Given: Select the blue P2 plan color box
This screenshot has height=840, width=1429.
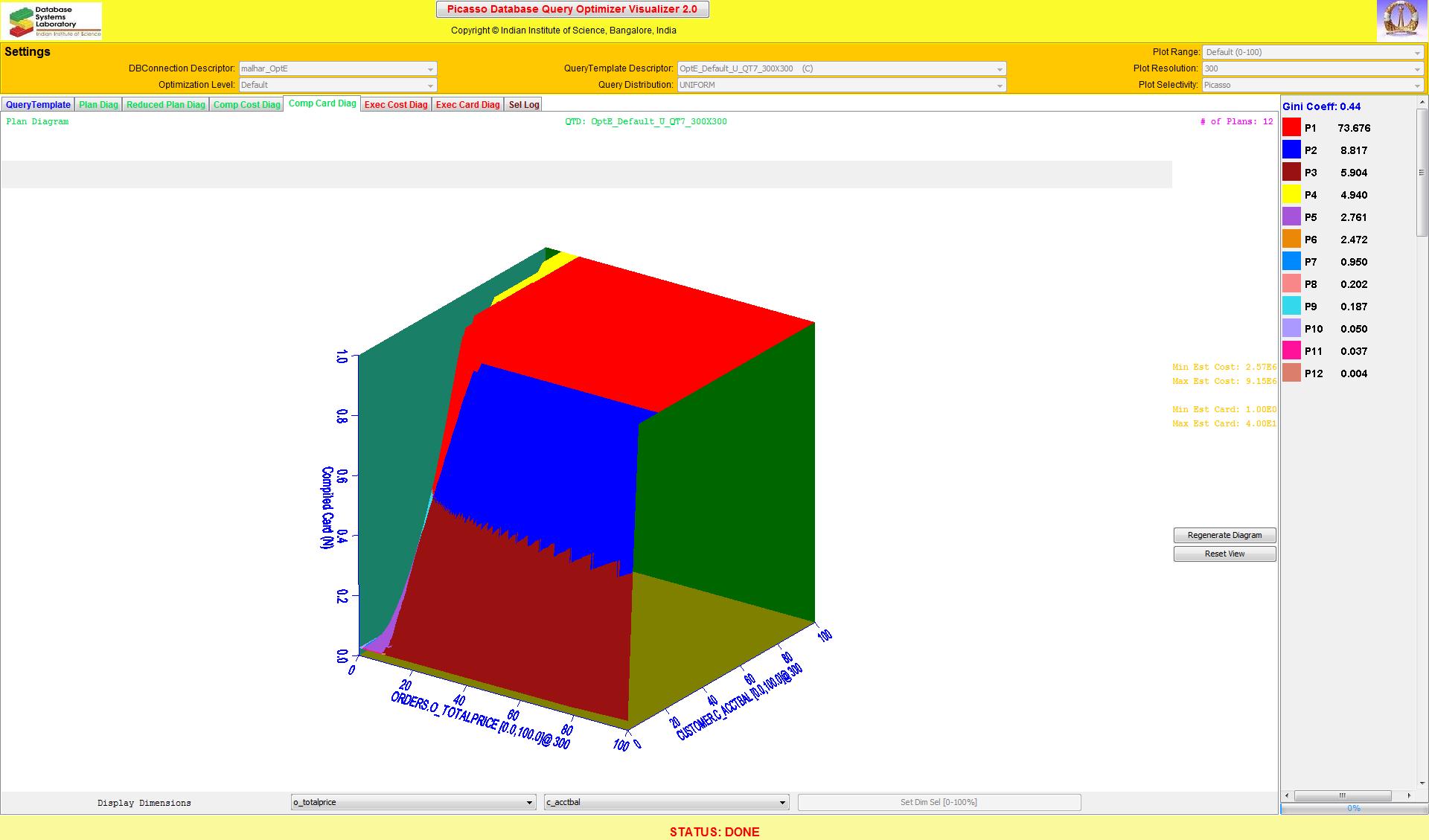Looking at the screenshot, I should click(1291, 150).
